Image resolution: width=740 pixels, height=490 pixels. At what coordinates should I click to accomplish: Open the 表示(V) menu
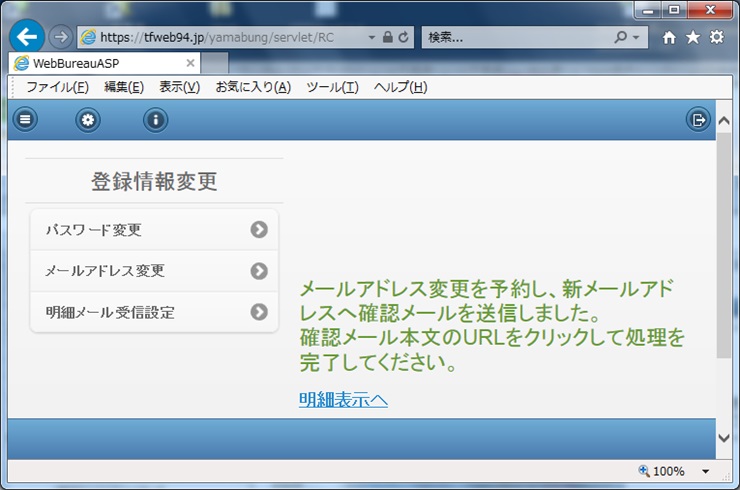179,87
